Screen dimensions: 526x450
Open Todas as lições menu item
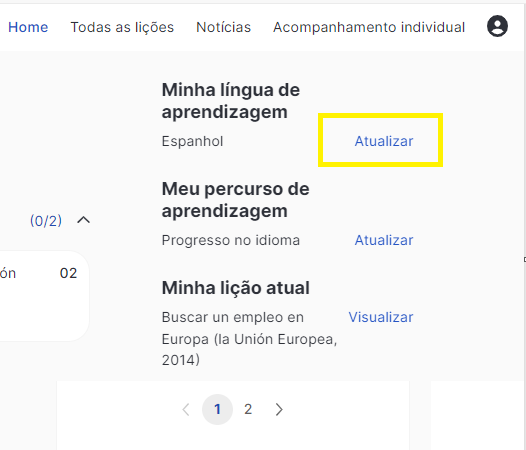[122, 27]
